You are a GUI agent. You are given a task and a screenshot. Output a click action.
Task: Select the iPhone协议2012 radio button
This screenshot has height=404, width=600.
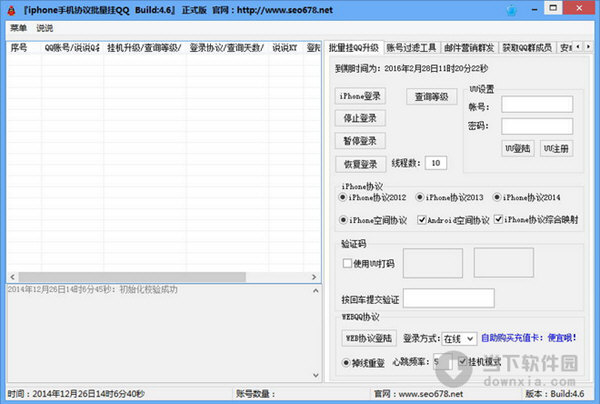(373, 197)
